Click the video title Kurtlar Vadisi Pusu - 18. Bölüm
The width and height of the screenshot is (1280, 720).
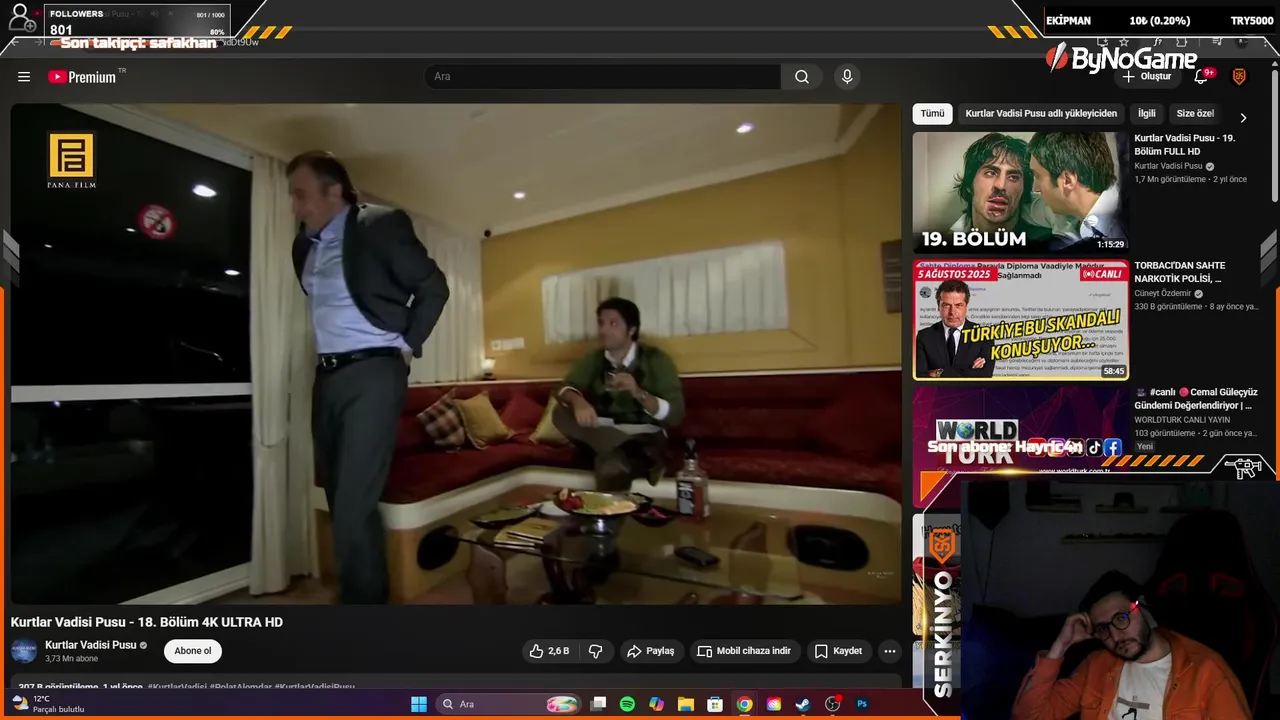[147, 622]
